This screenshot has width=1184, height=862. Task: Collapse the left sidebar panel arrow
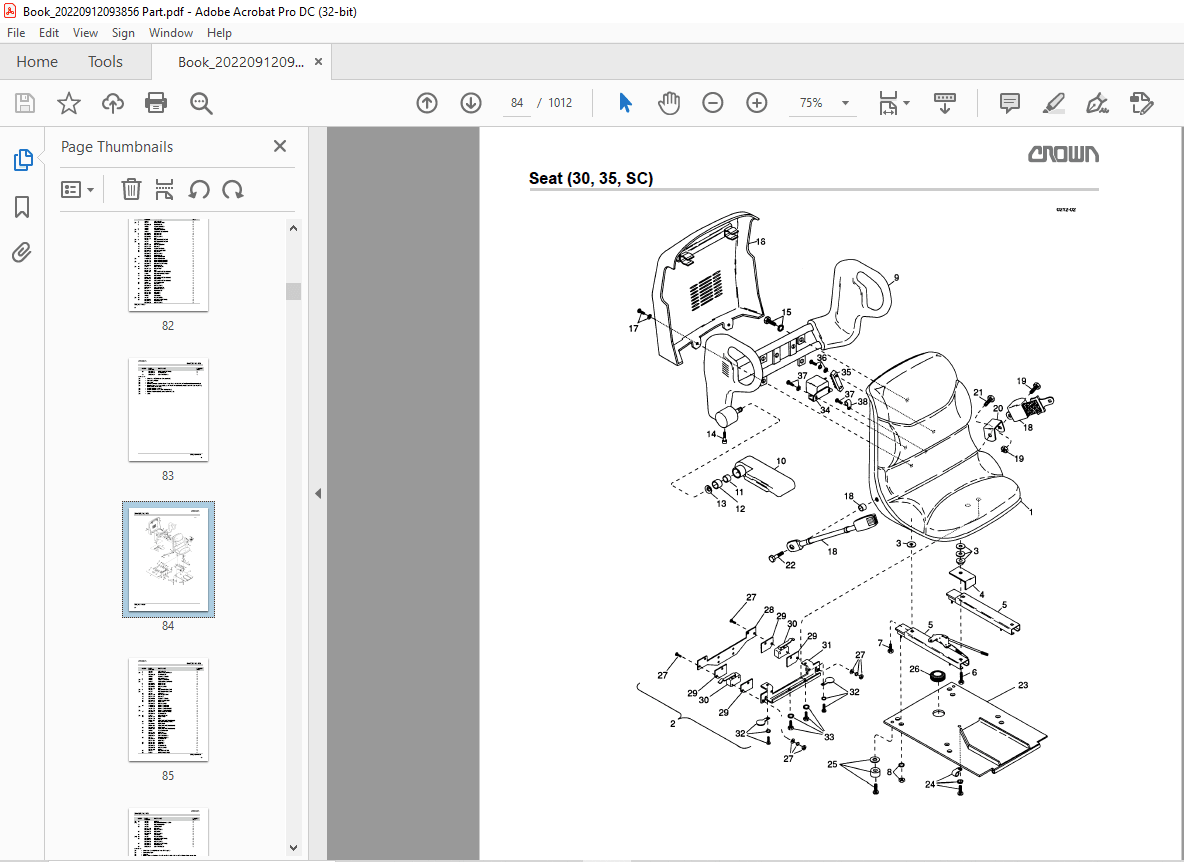click(317, 492)
